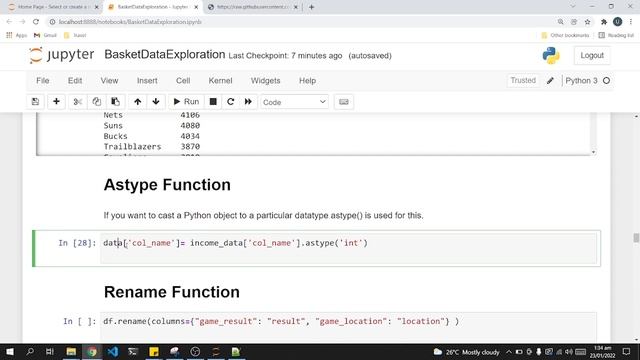Image resolution: width=640 pixels, height=360 pixels.
Task: Click the Bucks 4034 output row
Action: click(151, 136)
